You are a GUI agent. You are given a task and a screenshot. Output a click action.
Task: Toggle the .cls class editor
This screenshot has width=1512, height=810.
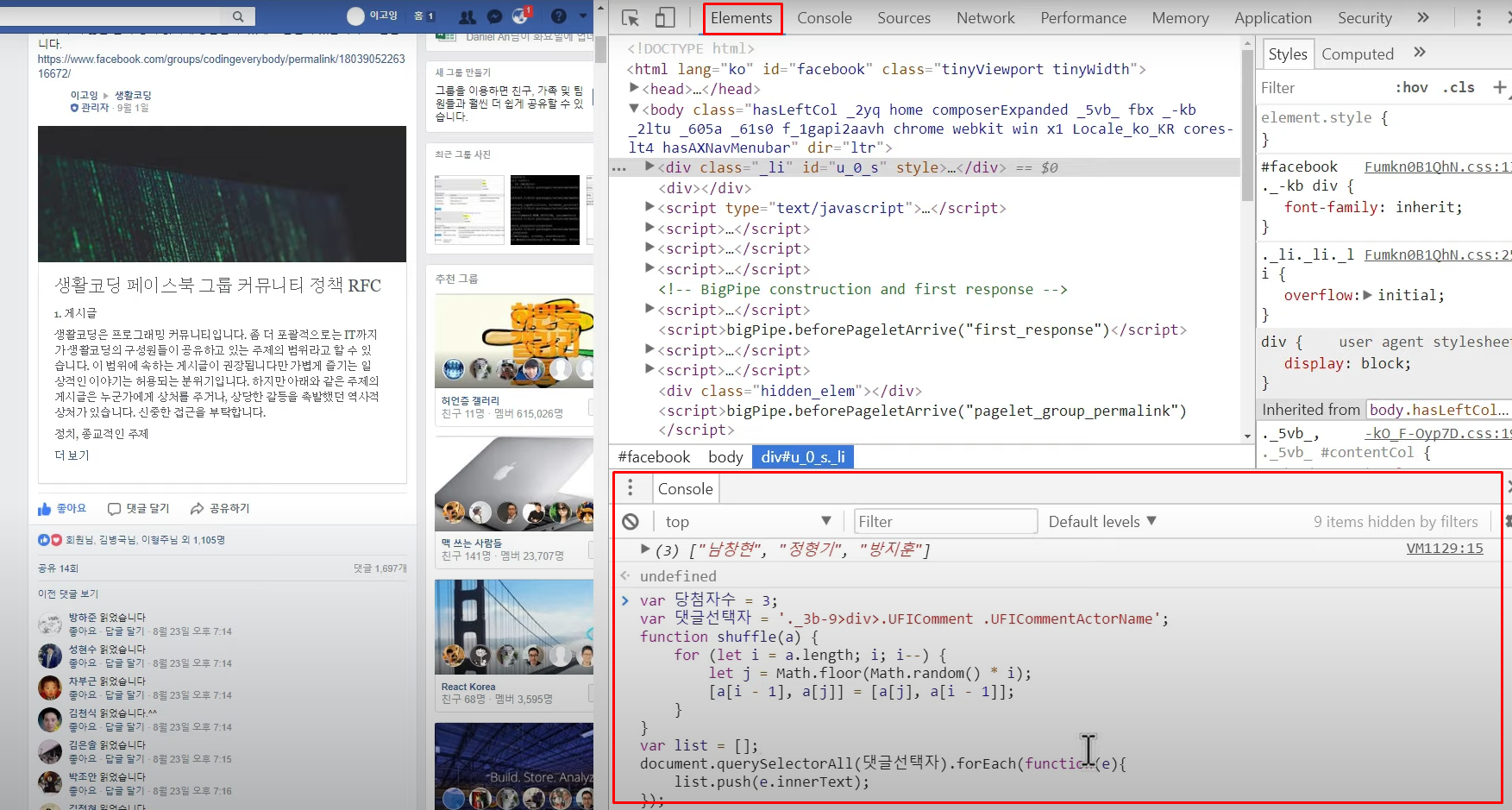(1459, 87)
